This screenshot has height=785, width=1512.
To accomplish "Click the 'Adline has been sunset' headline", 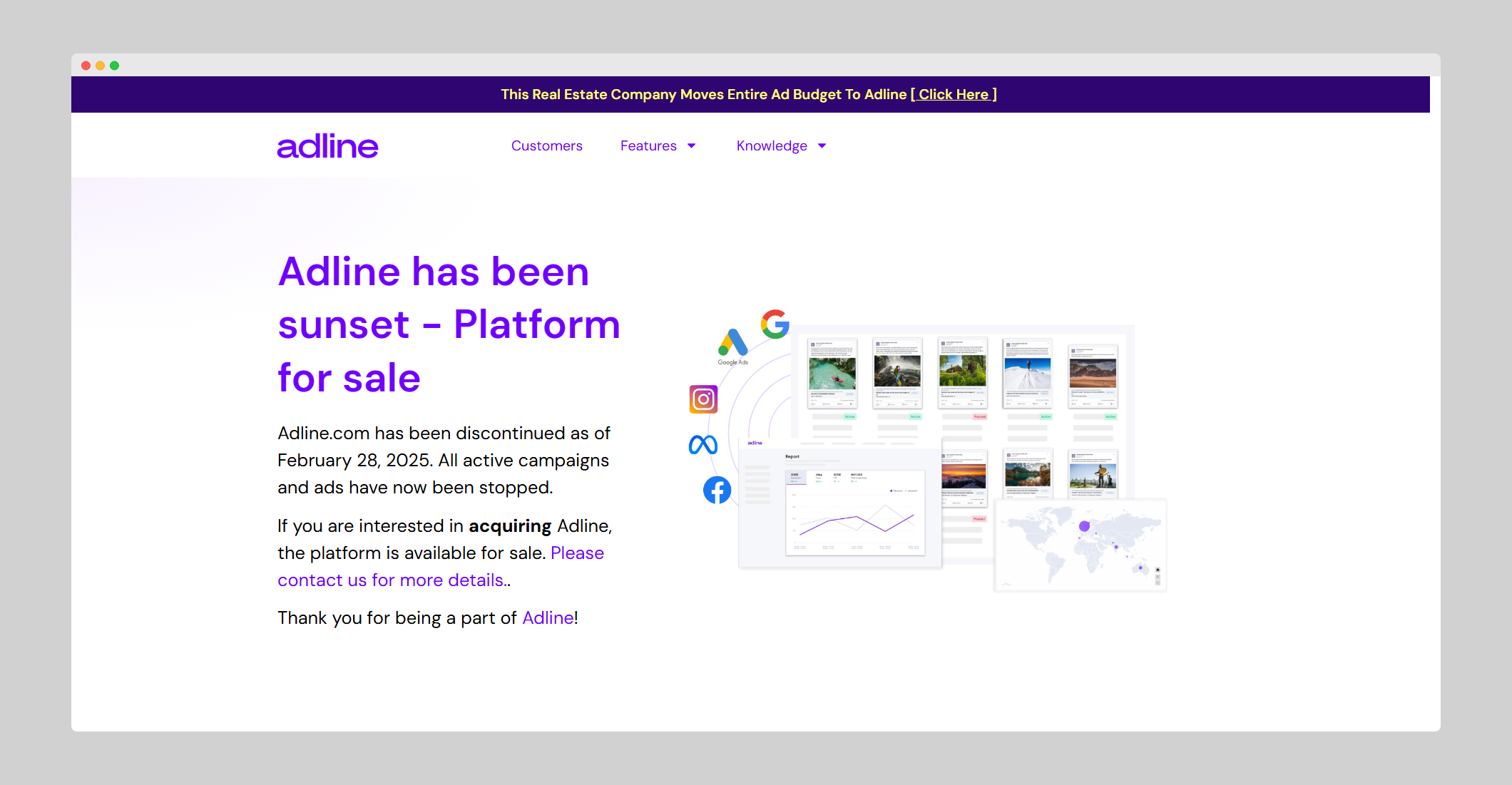I will (x=449, y=324).
